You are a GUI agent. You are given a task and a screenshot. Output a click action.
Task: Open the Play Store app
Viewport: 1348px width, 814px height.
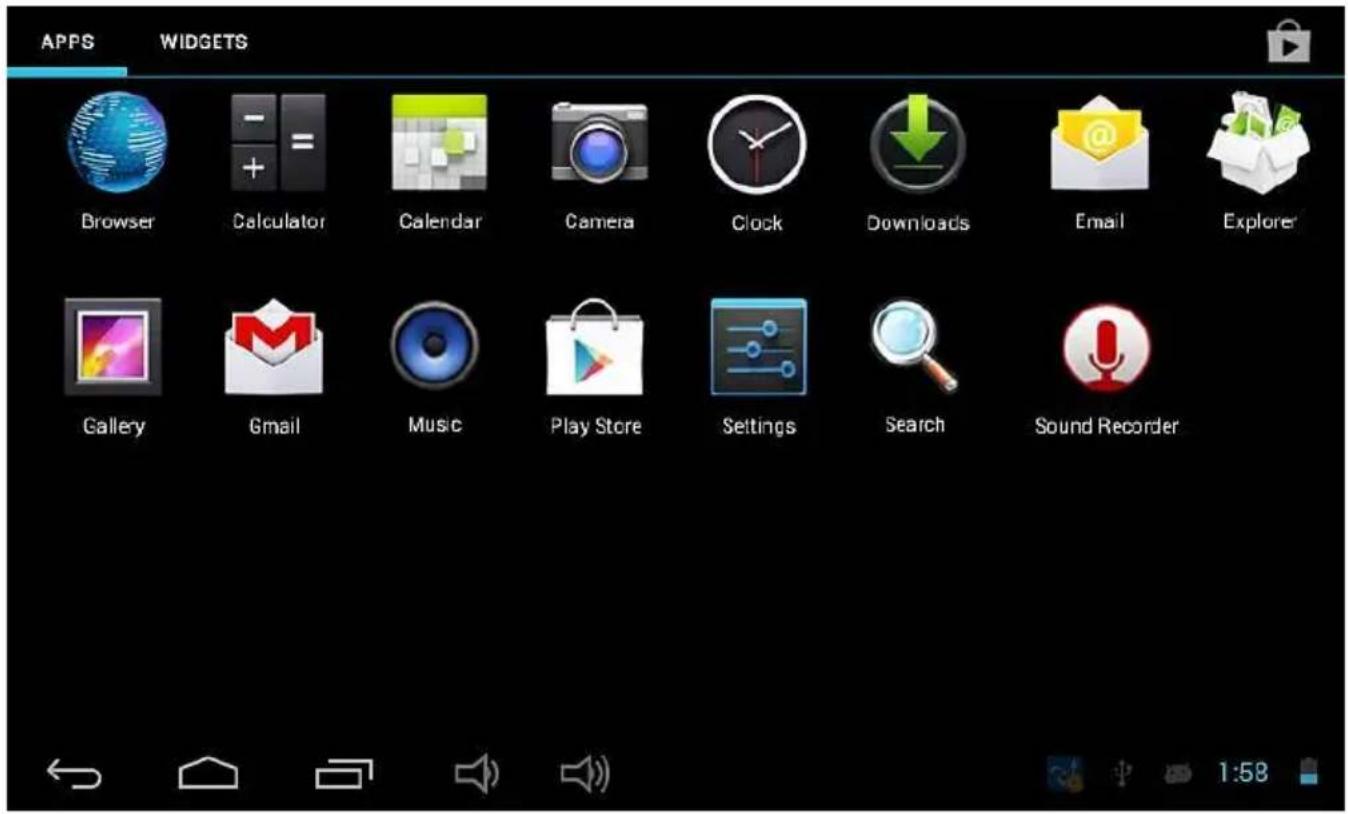tap(595, 348)
